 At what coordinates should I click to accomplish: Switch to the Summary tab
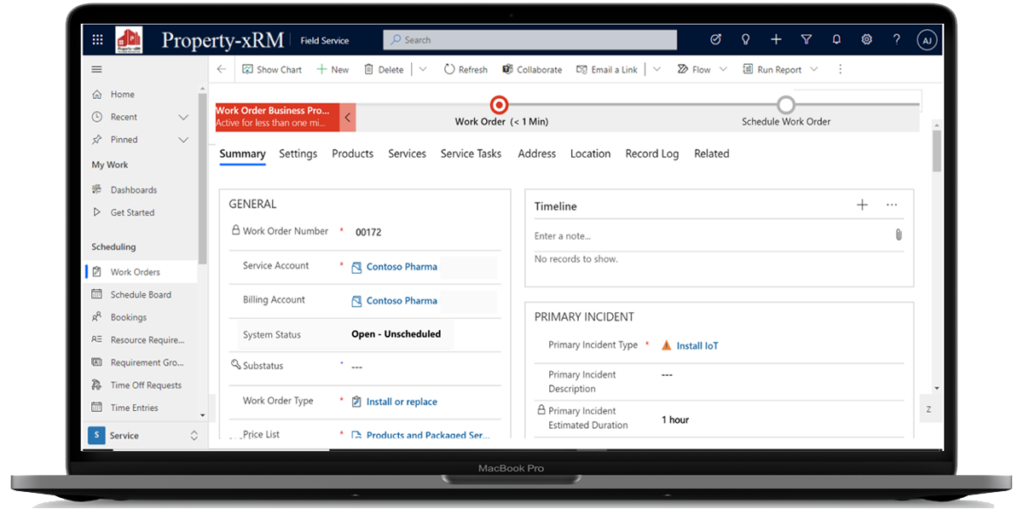[242, 154]
